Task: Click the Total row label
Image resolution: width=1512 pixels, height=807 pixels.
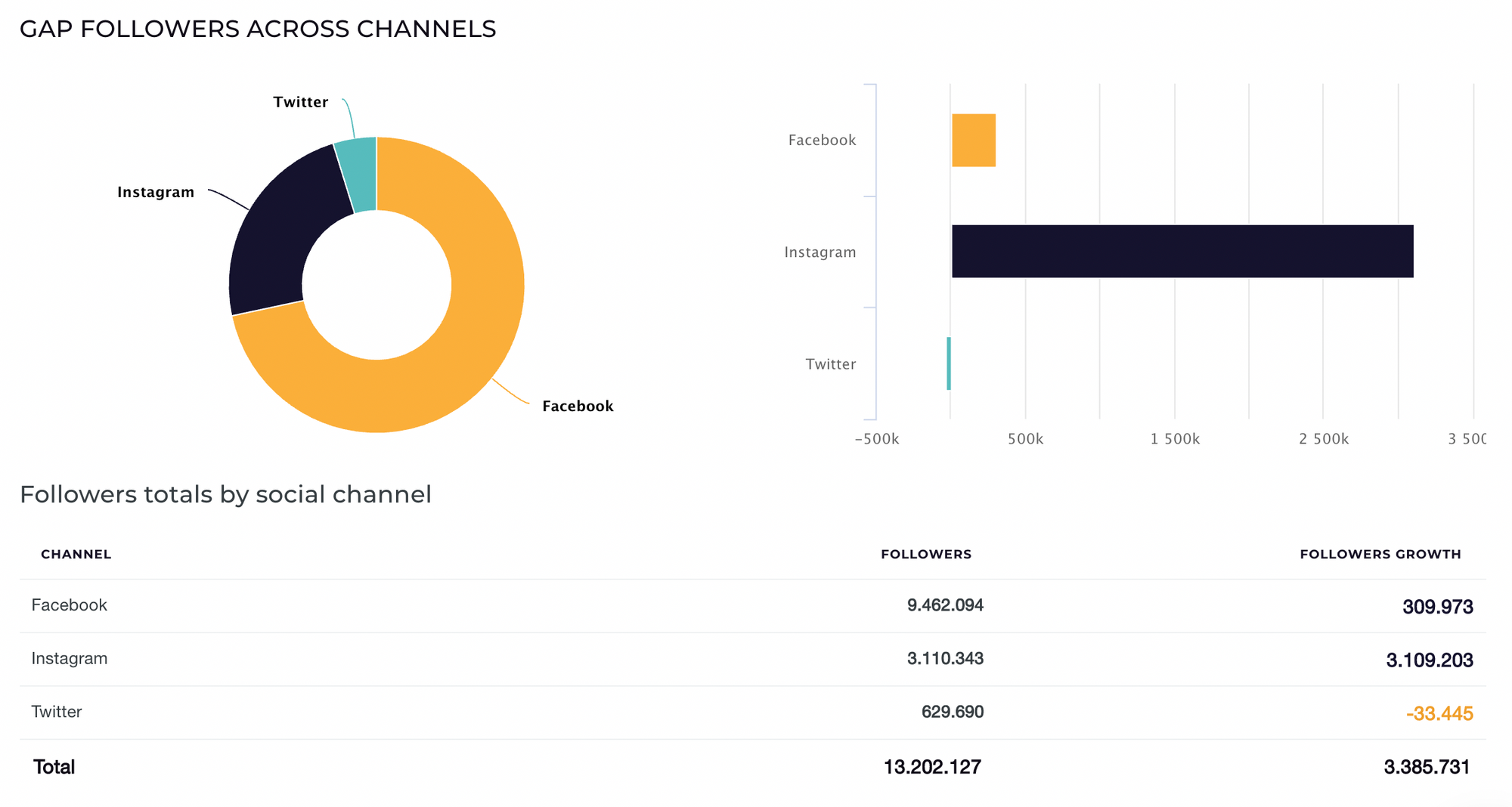Action: pos(54,767)
